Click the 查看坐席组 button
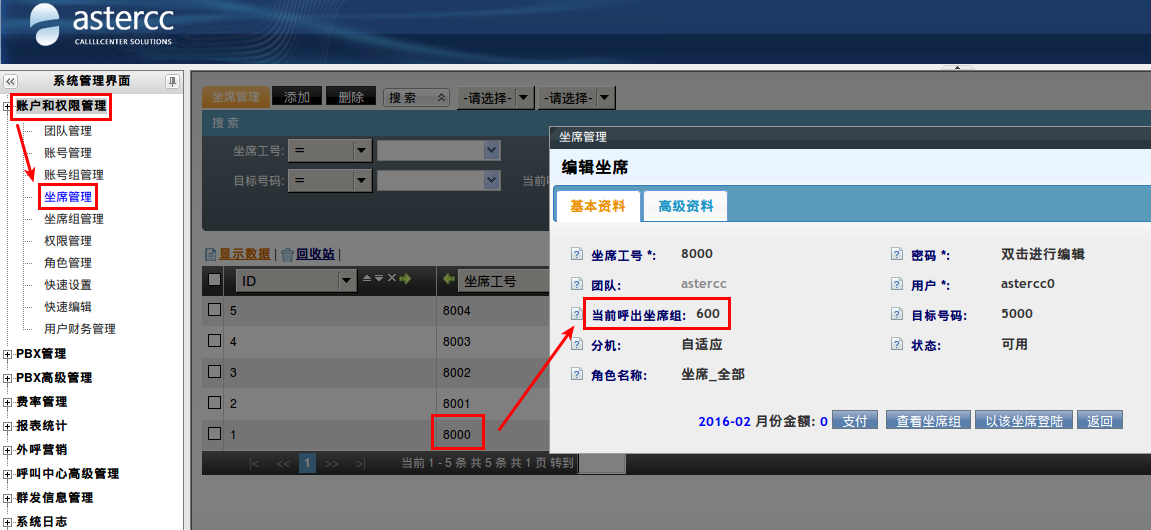This screenshot has height=530, width=1151. point(927,421)
